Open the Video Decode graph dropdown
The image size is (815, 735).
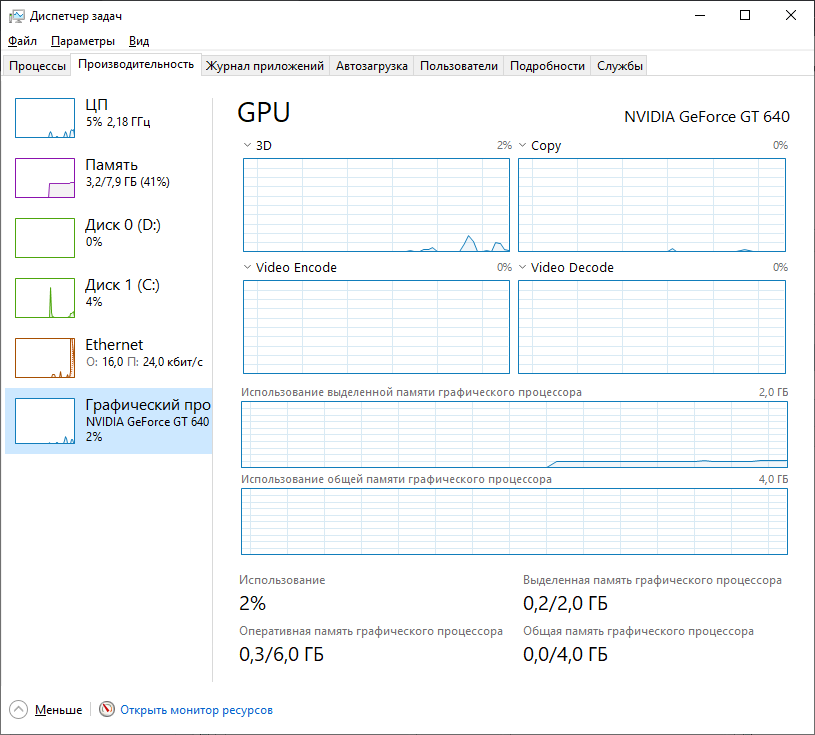pos(522,268)
